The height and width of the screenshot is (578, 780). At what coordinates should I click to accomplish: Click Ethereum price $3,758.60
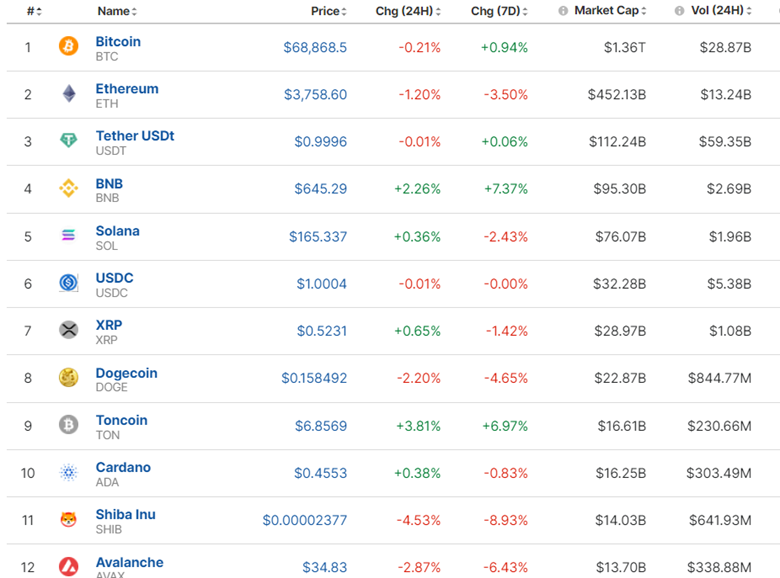(x=315, y=95)
